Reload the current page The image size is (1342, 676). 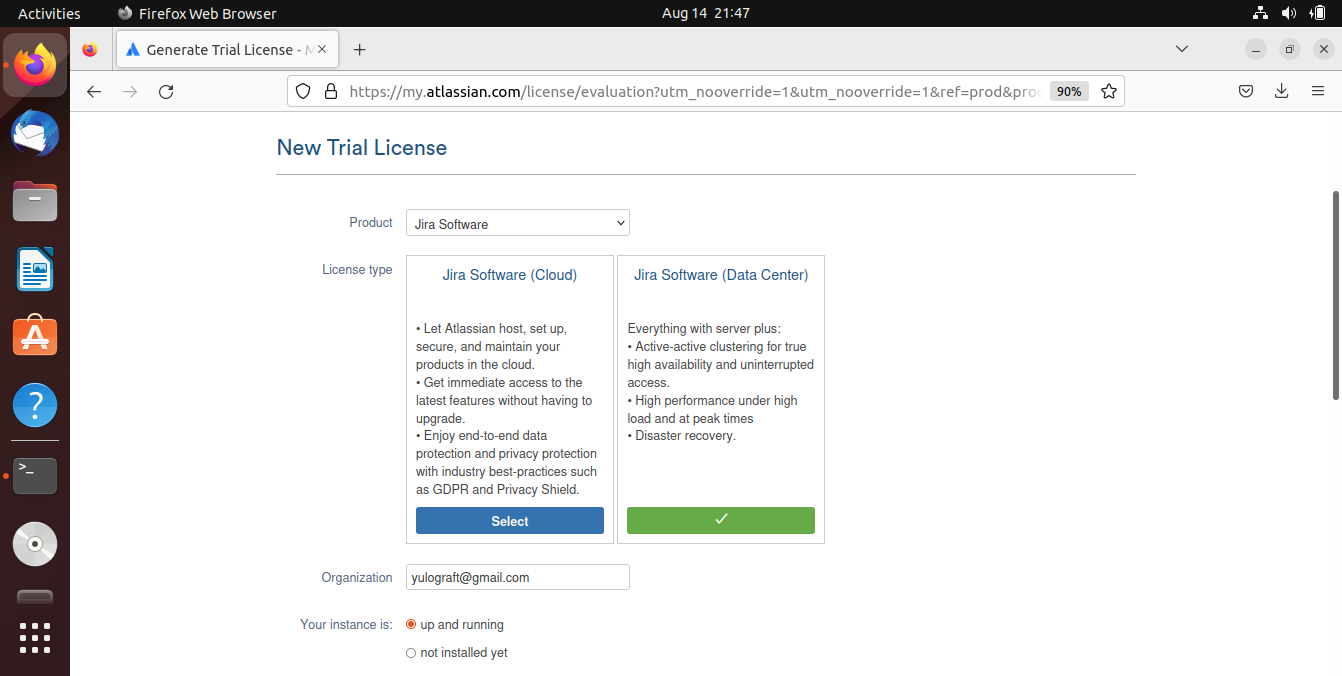[x=166, y=91]
